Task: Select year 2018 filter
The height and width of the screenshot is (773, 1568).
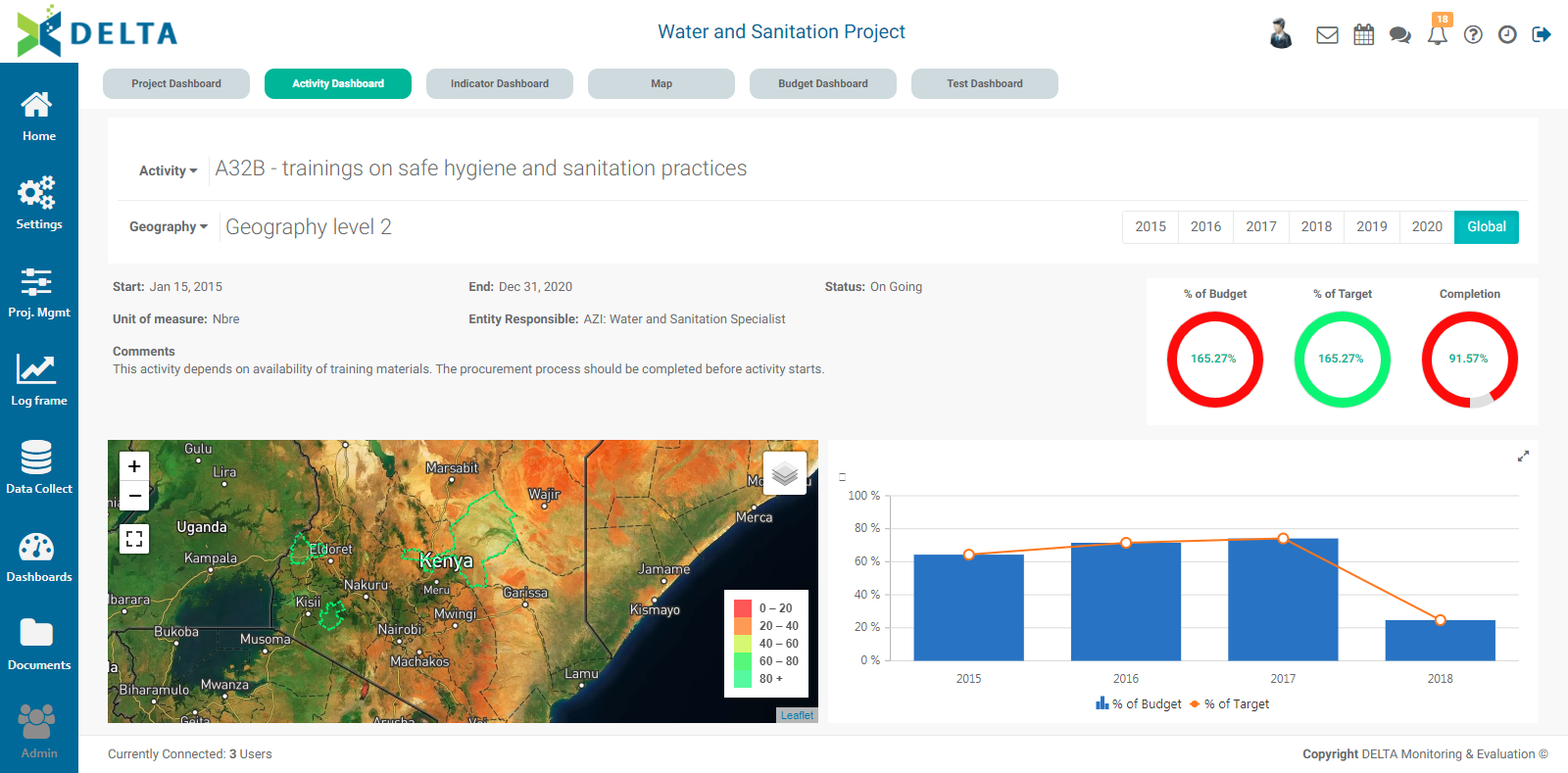Action: (1316, 227)
